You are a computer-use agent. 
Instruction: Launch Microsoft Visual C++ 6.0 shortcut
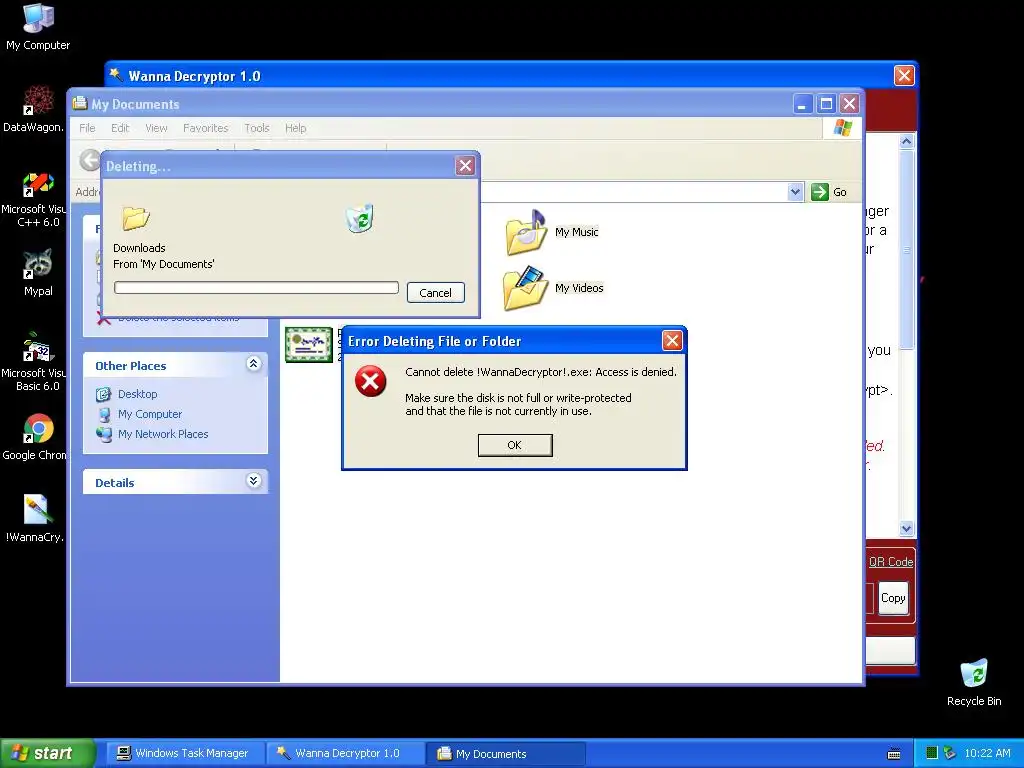[x=36, y=199]
